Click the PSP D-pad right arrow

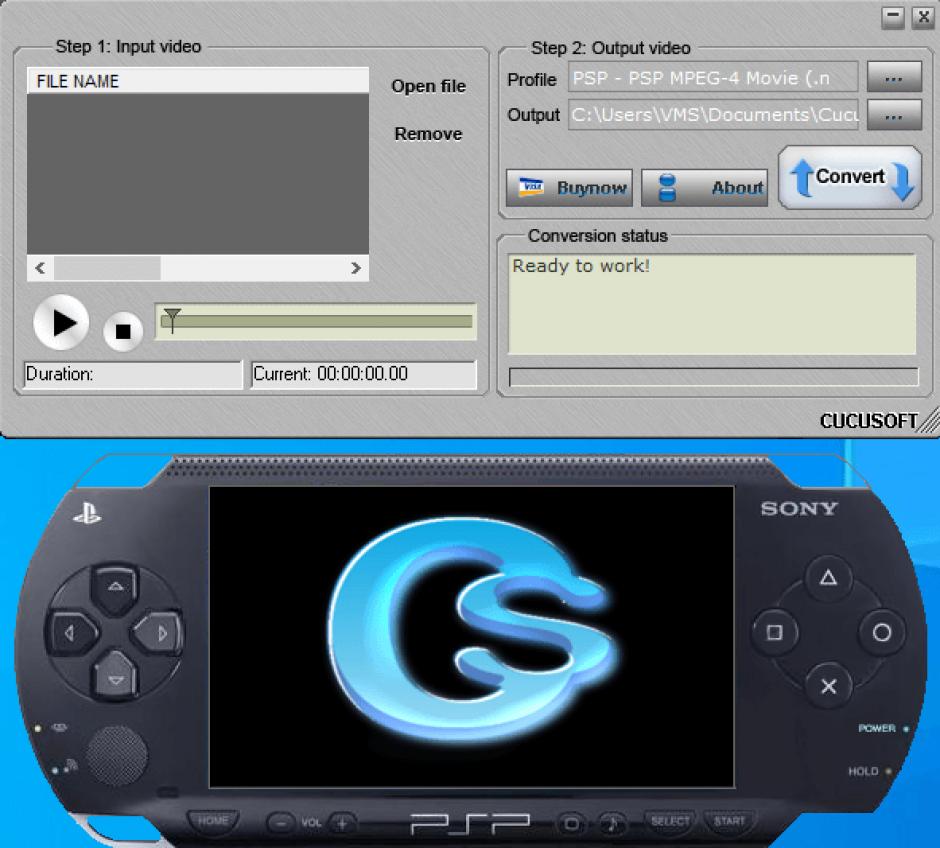coord(159,633)
